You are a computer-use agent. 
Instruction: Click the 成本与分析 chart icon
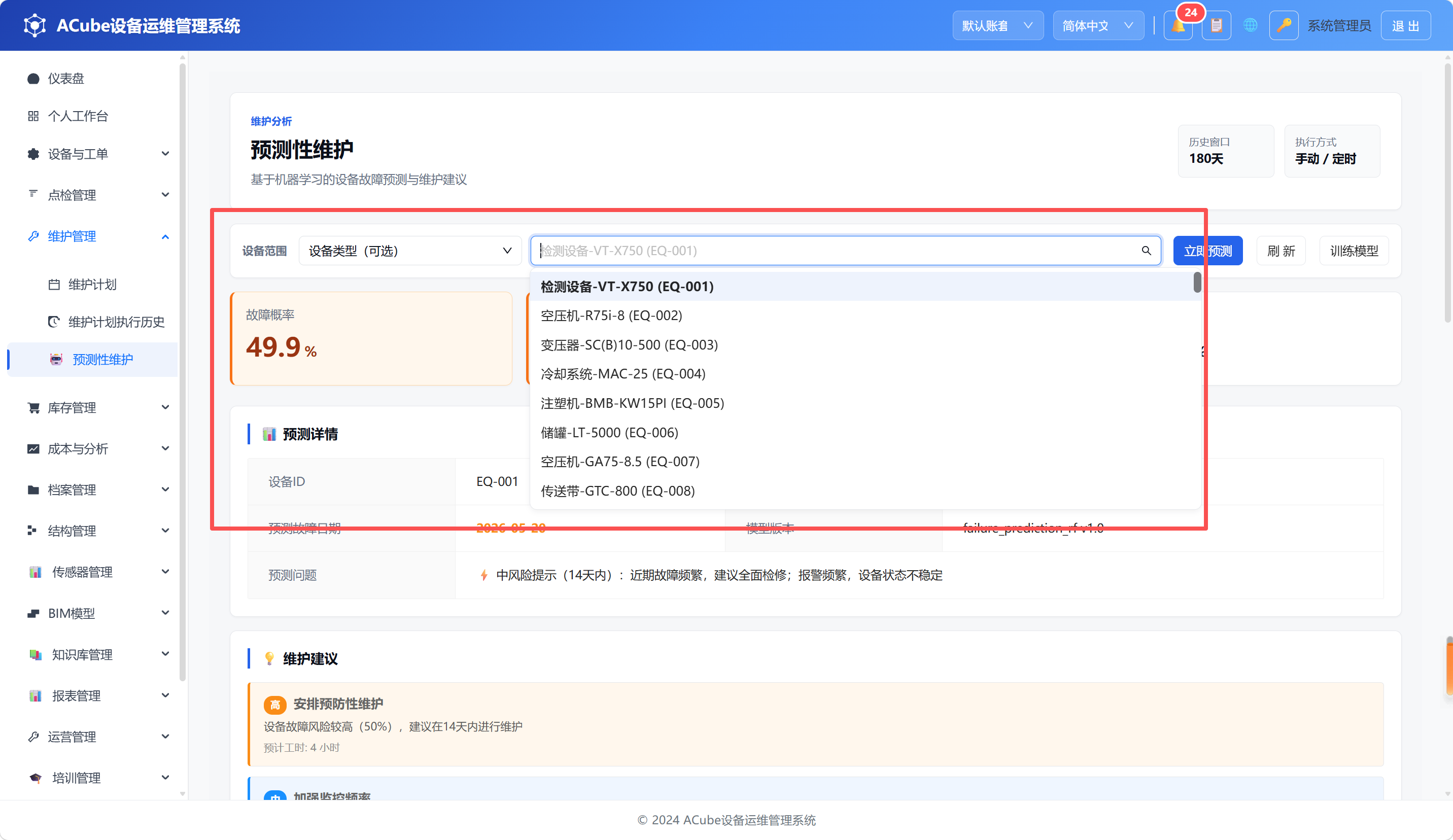pos(33,448)
